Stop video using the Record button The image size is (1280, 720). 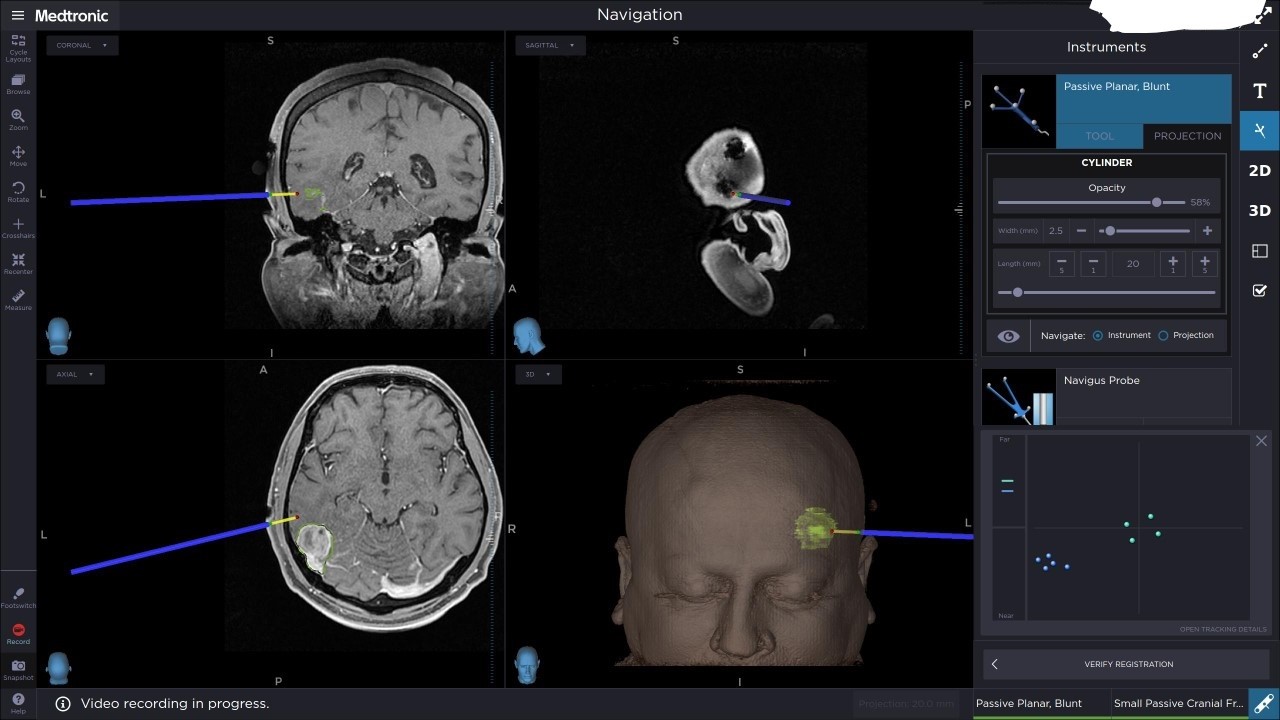point(18,631)
